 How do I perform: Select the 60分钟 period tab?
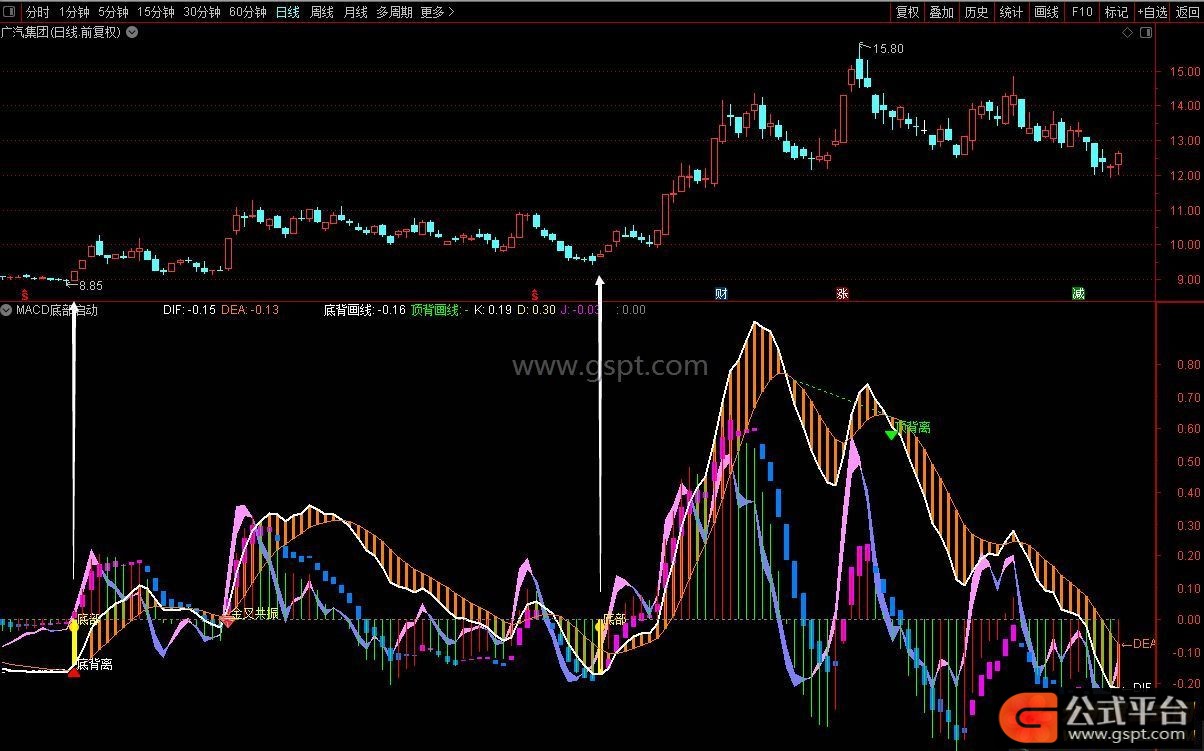[x=248, y=12]
